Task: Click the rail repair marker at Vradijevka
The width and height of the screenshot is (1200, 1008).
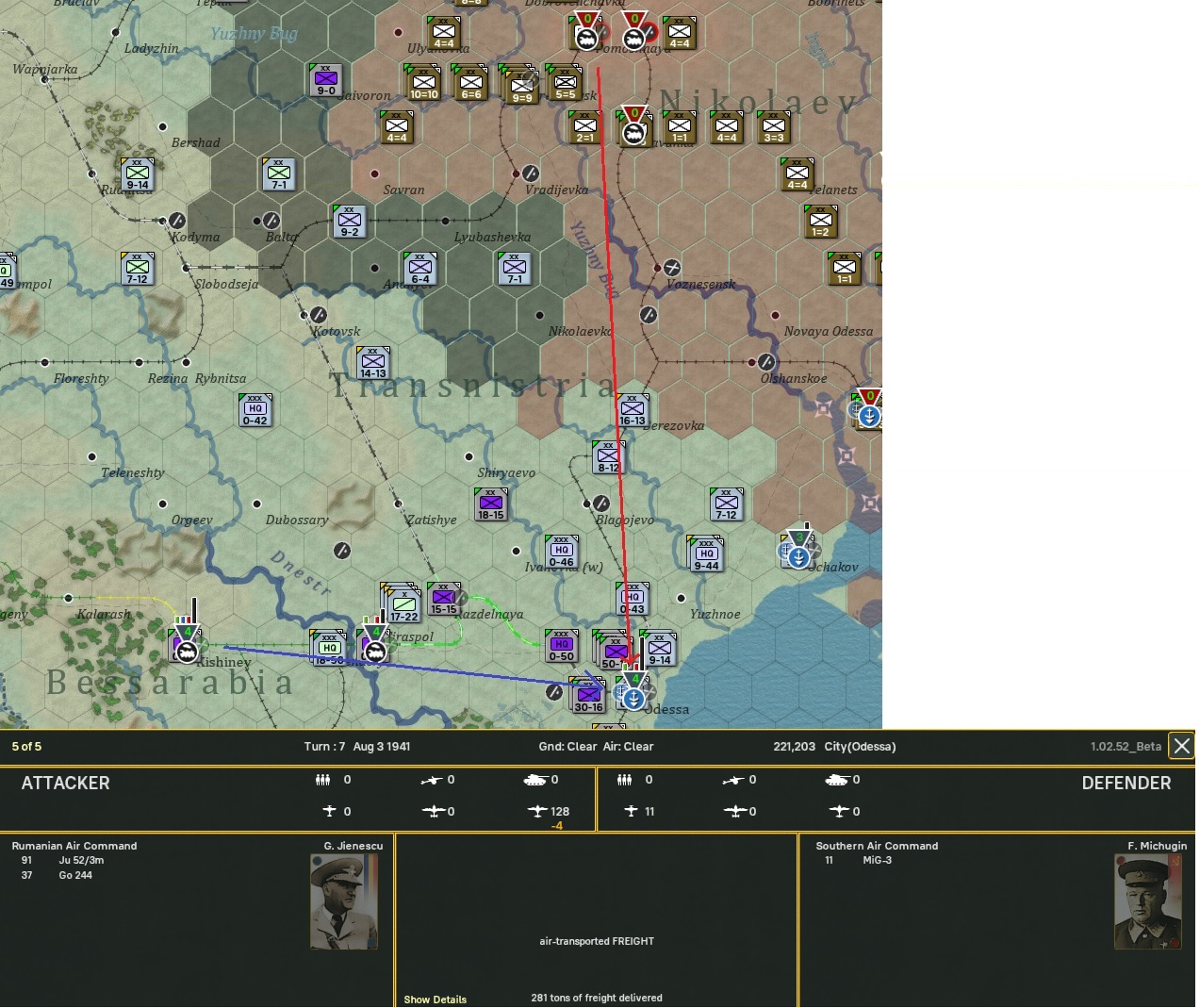Action: pos(530,174)
